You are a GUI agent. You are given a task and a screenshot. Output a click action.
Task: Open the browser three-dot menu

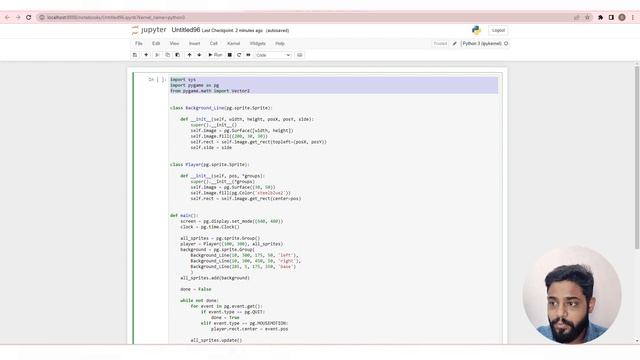tap(633, 17)
